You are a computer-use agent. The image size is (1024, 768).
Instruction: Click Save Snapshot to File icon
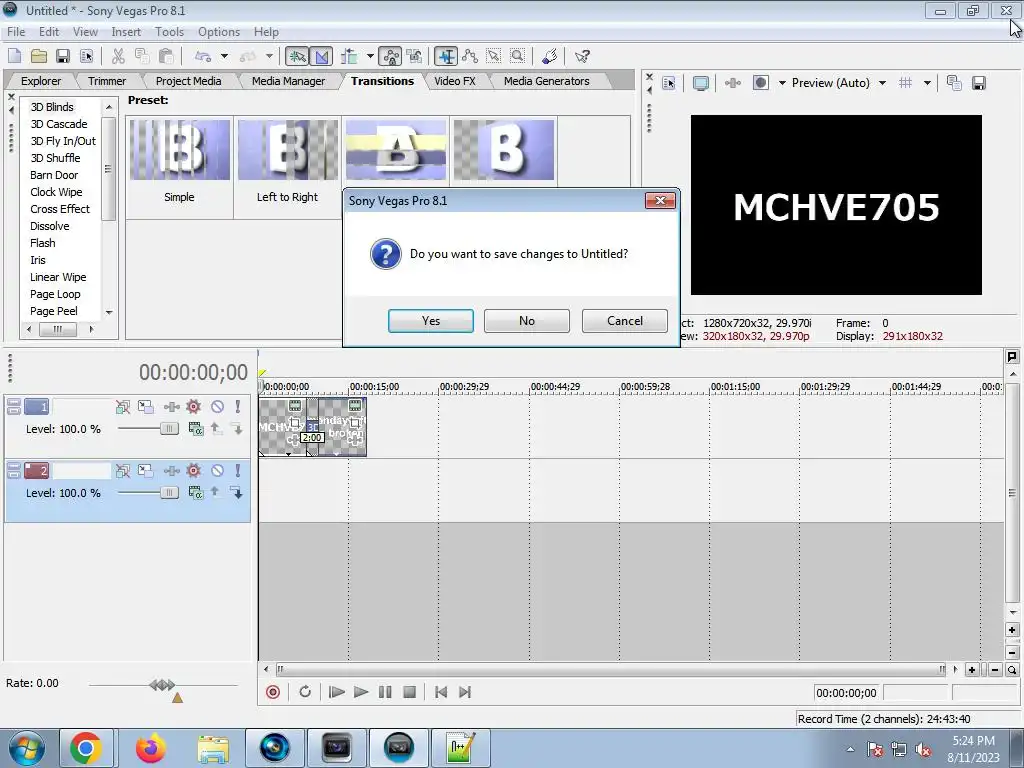coord(978,83)
